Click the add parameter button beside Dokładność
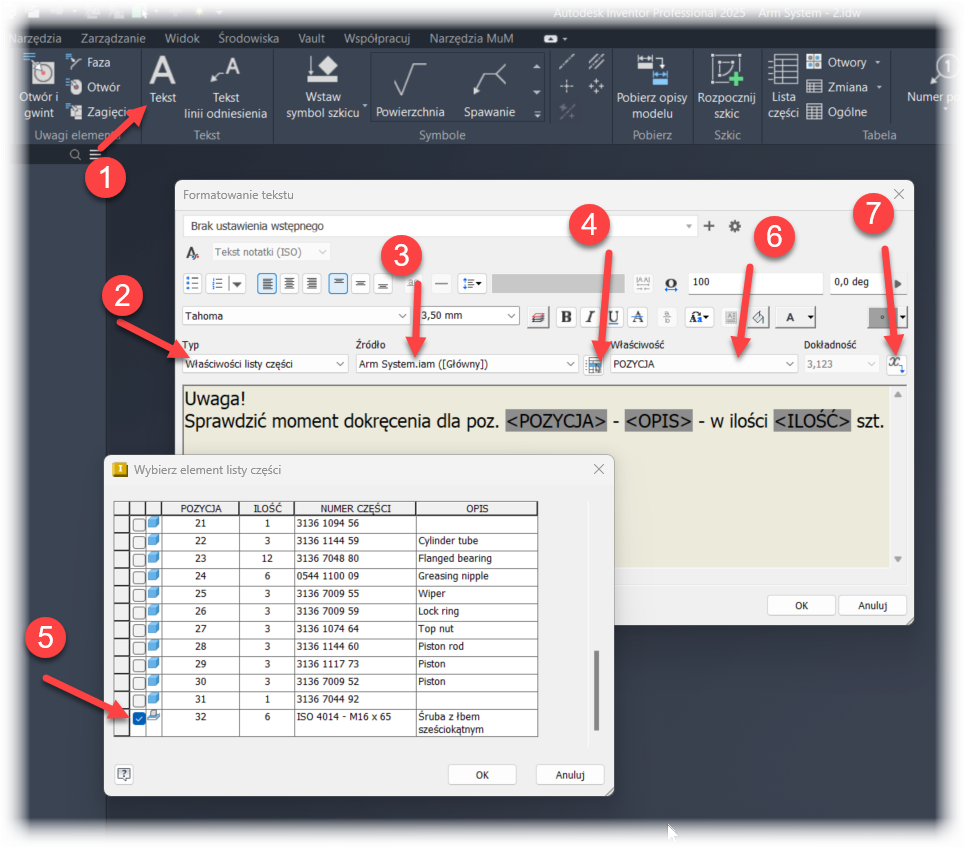 click(896, 364)
